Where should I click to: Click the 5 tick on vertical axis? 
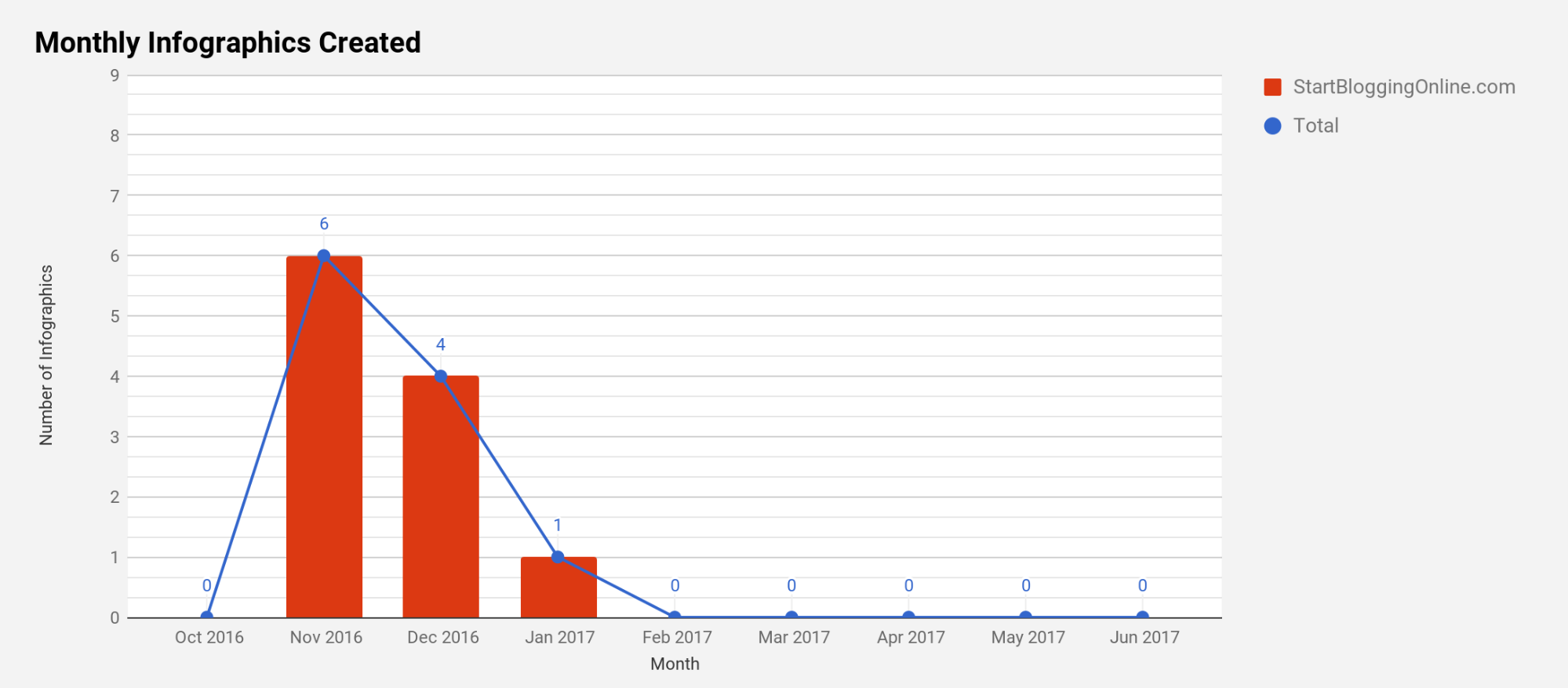(115, 316)
